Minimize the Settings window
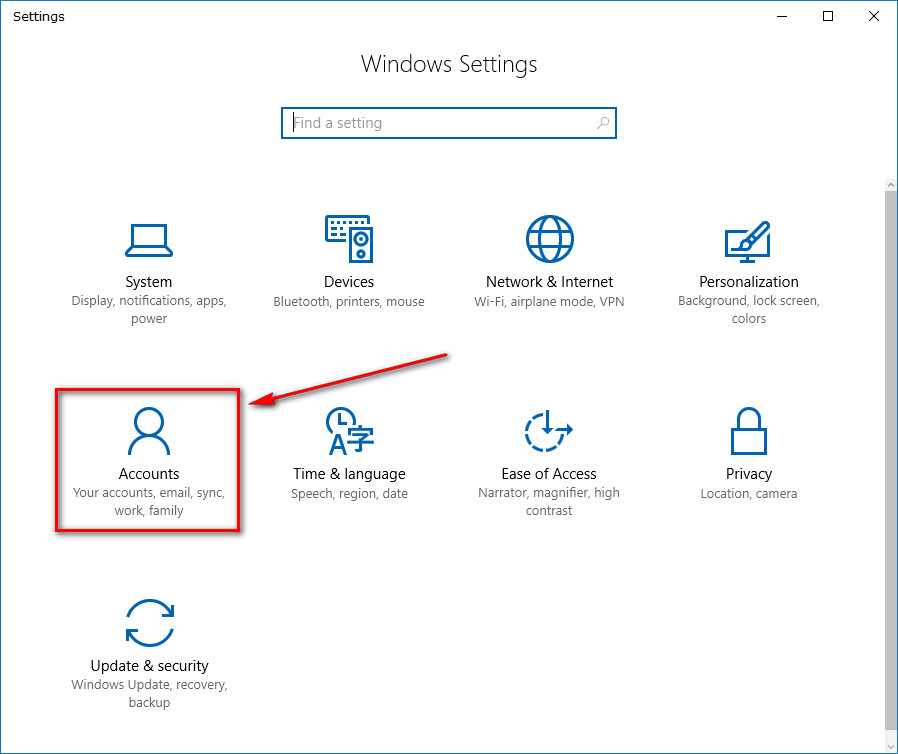 pyautogui.click(x=782, y=16)
